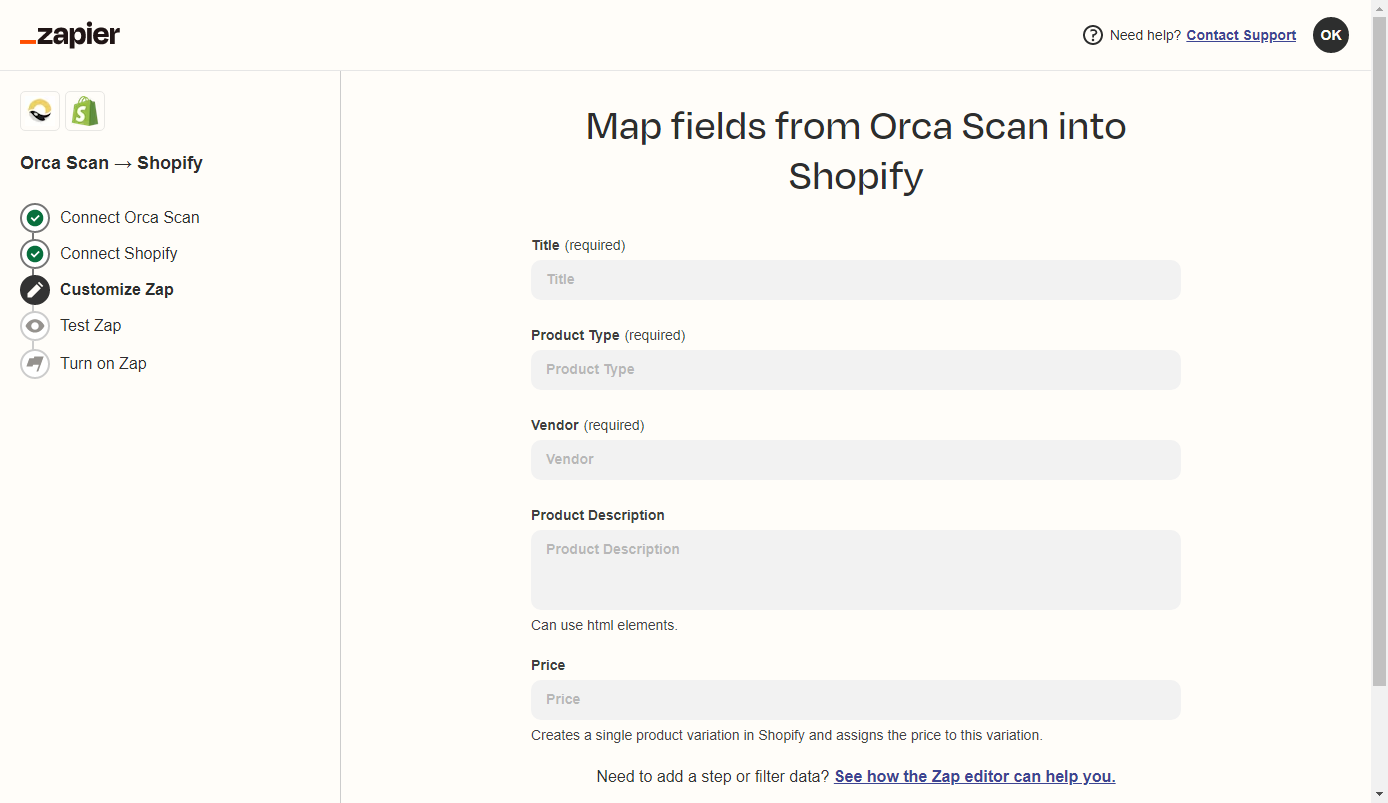Click into the Title input field
This screenshot has width=1388, height=803.
pos(855,280)
